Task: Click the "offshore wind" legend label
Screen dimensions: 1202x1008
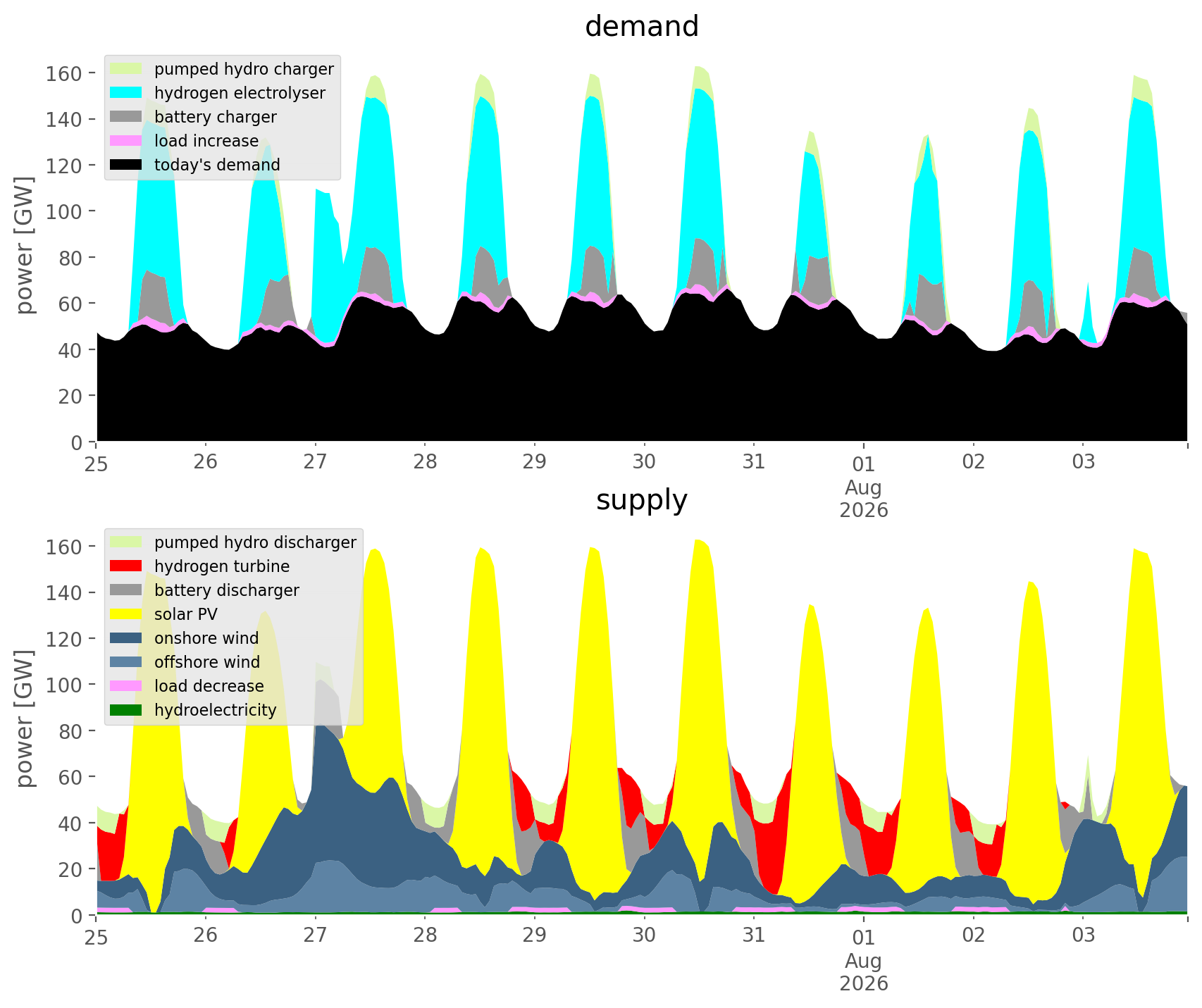Action: tap(207, 662)
